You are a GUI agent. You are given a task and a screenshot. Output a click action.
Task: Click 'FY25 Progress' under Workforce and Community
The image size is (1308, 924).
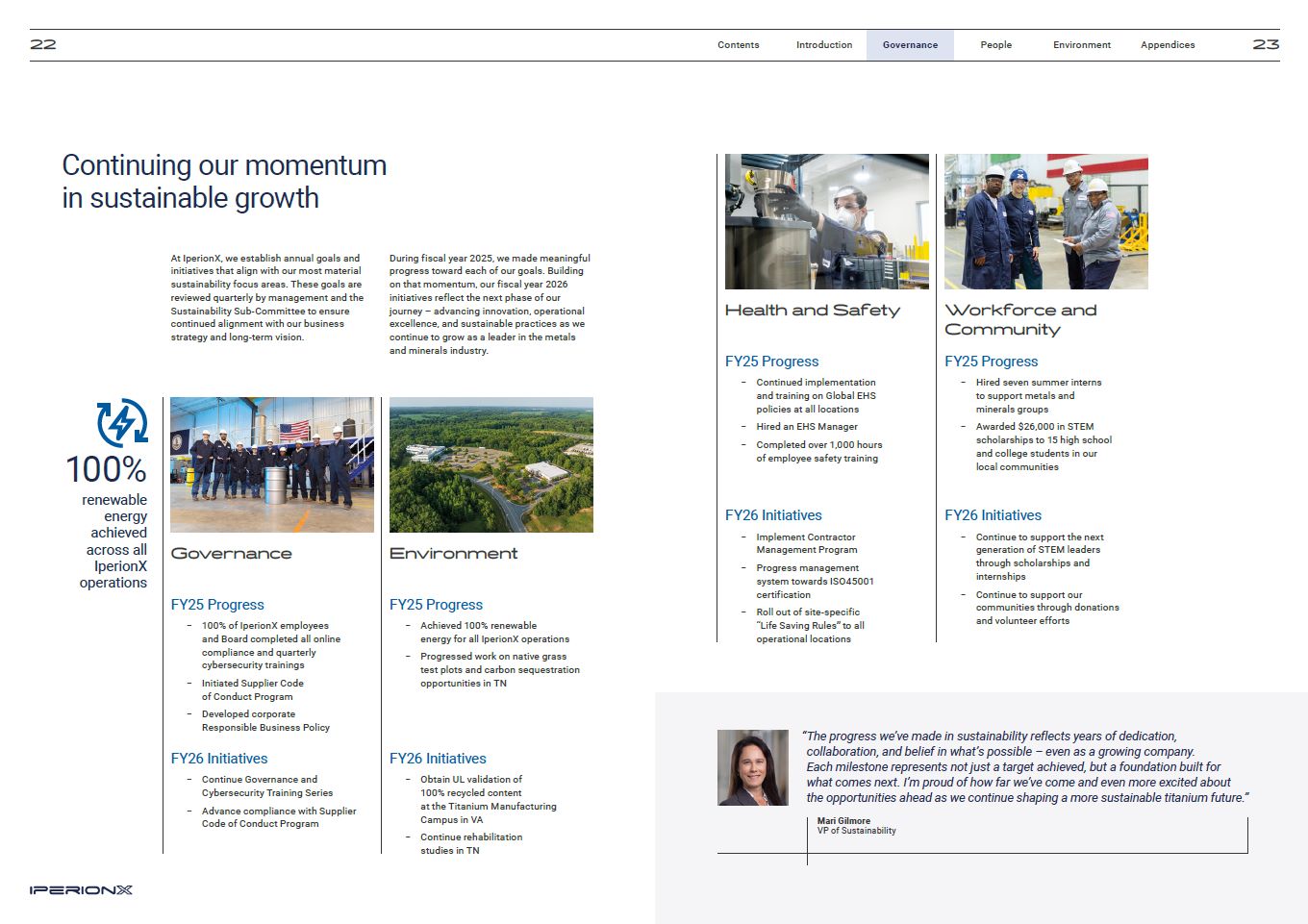tap(991, 362)
